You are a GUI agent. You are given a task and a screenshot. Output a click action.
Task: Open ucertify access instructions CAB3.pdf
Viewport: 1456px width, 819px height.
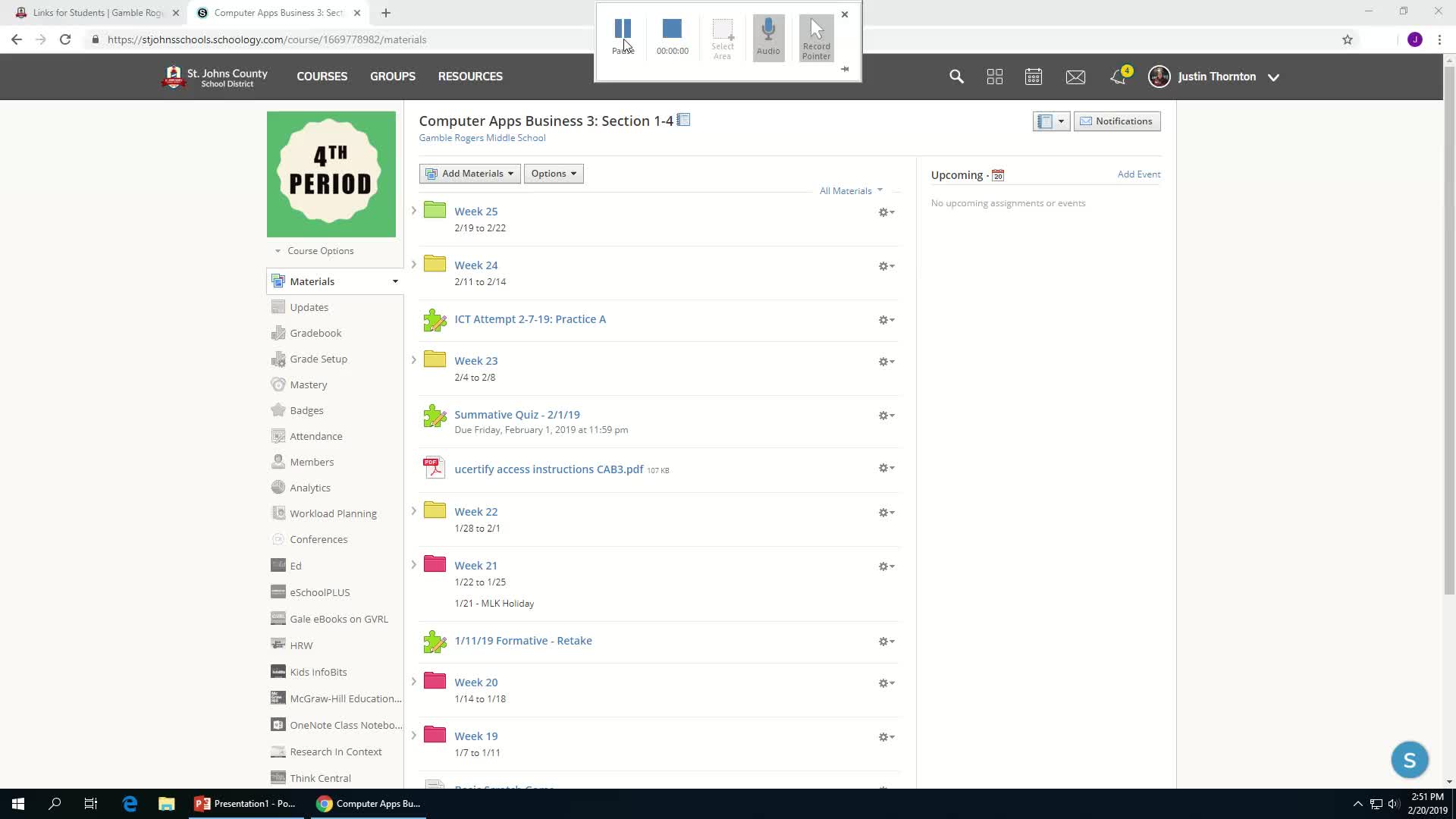(549, 469)
